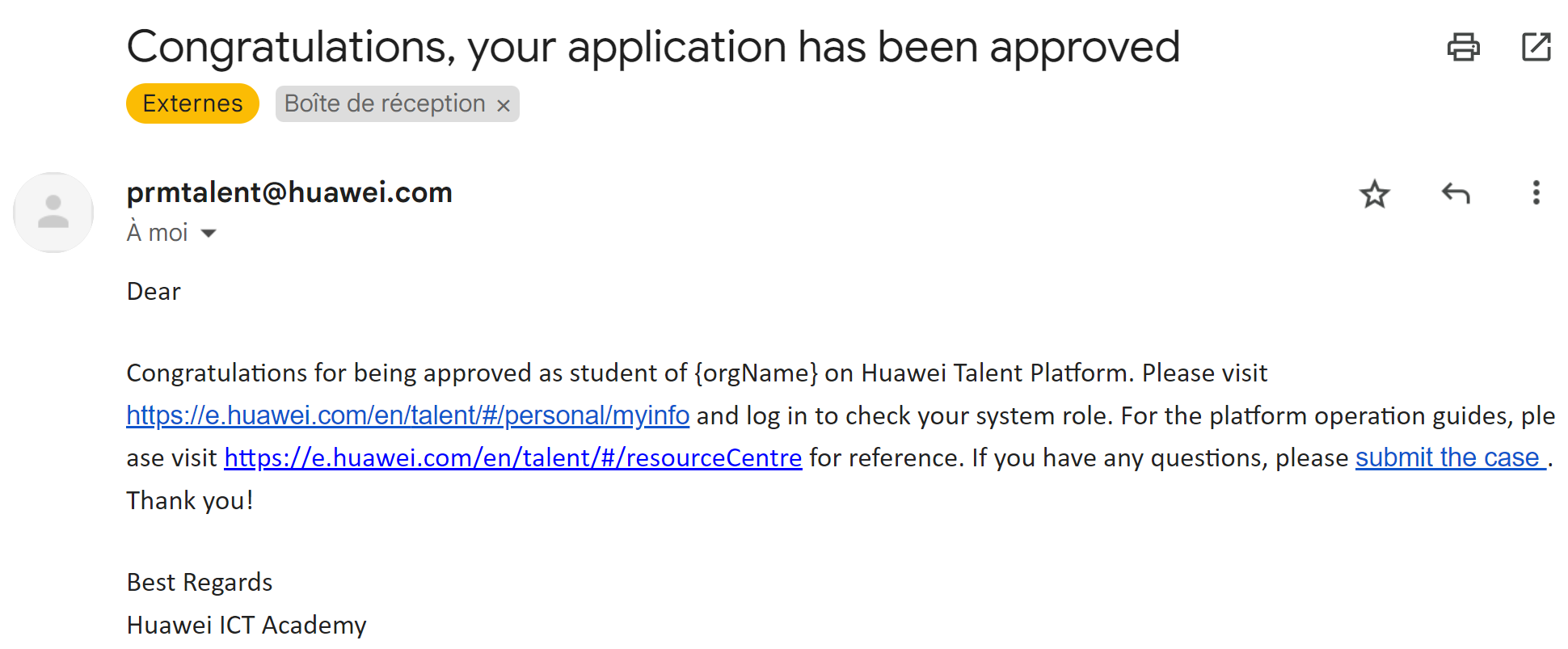Click the yellow Externes tag
The image size is (1568, 649).
tap(192, 103)
